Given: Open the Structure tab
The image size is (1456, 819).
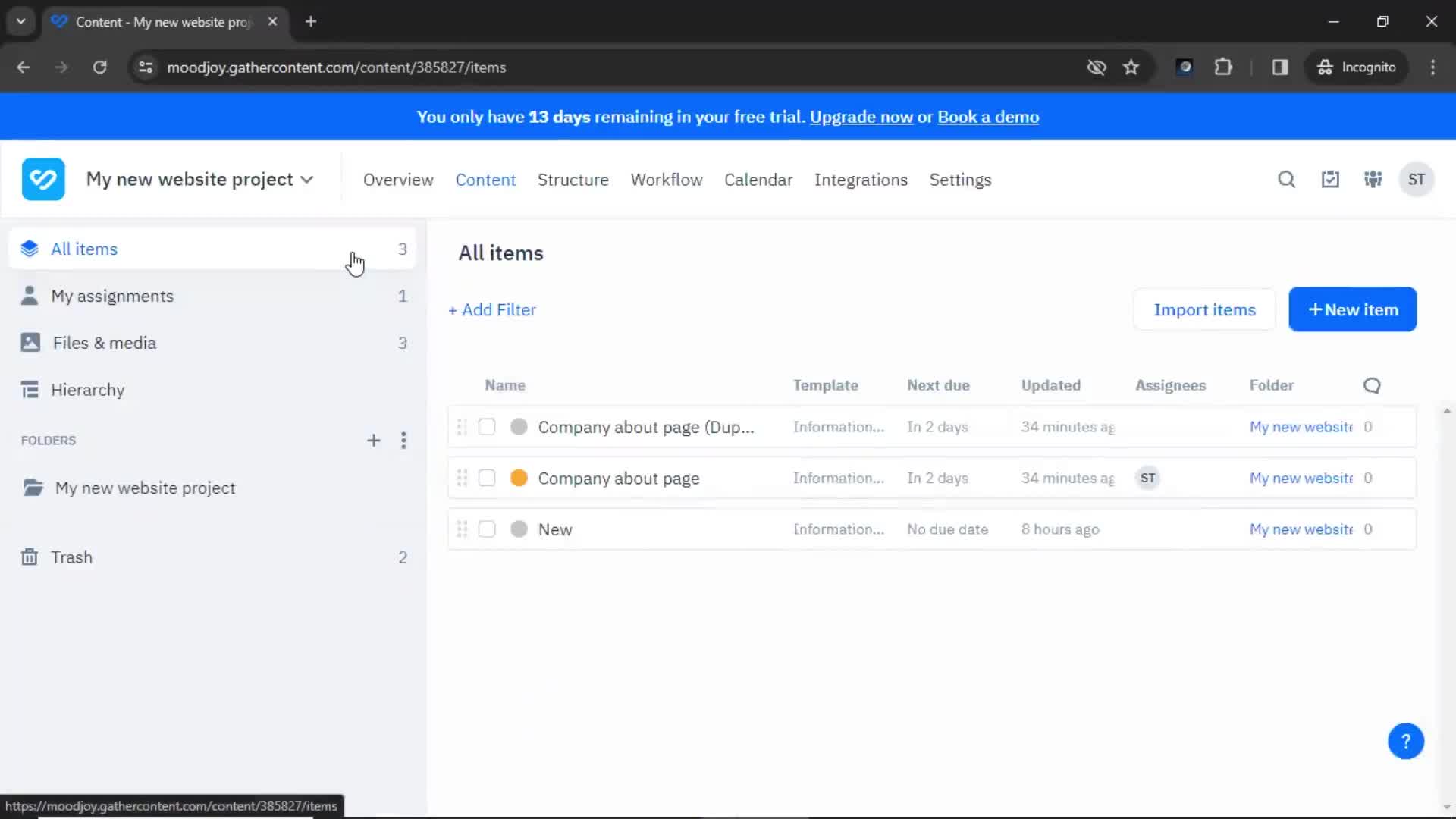Looking at the screenshot, I should click(573, 180).
